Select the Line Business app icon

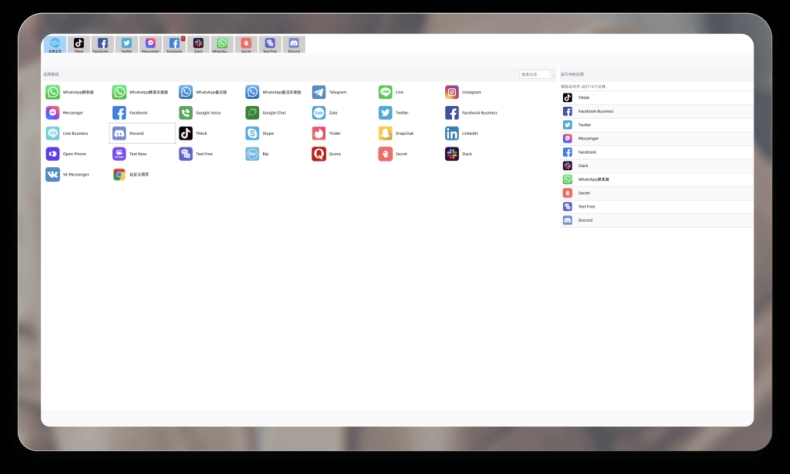click(52, 133)
